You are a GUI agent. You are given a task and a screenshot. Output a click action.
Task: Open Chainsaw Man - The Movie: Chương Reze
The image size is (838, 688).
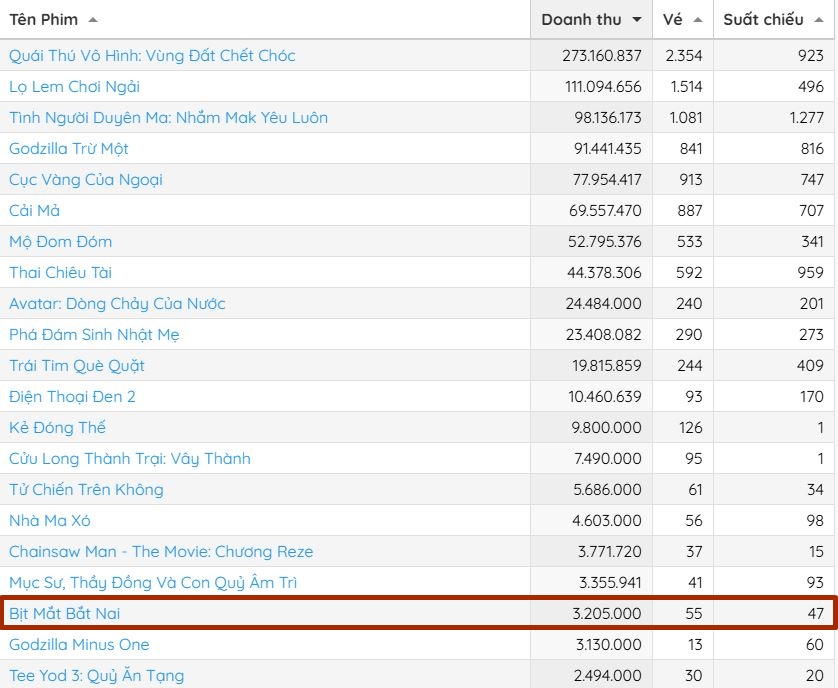pyautogui.click(x=161, y=552)
